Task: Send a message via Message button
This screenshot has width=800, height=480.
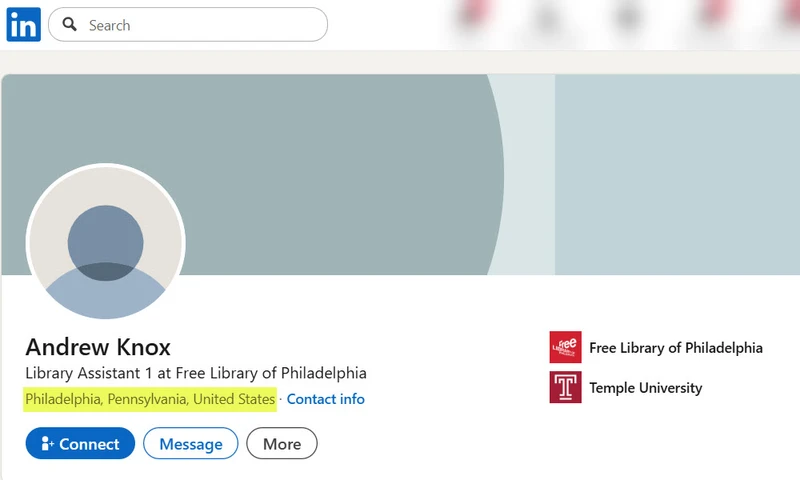Action: click(190, 444)
